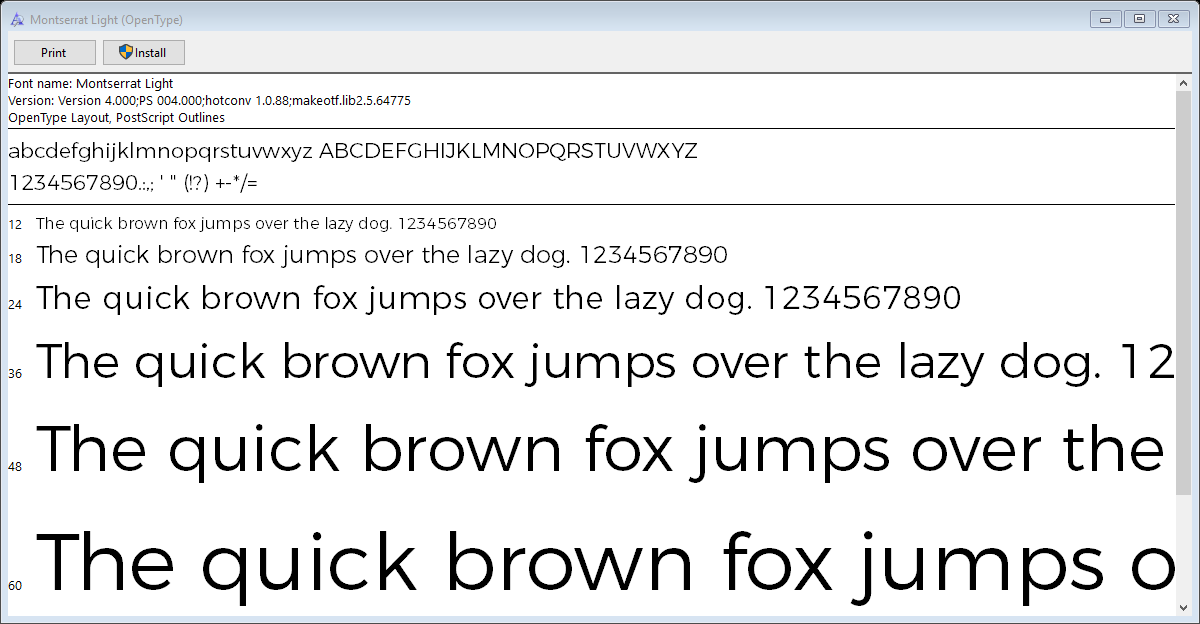Click the size 48 sample sentence

pyautogui.click(x=600, y=450)
